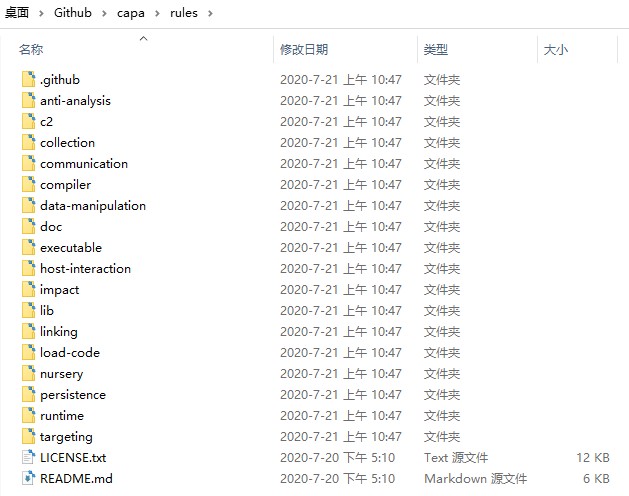Select the anti-analysis folder icon

(x=28, y=100)
